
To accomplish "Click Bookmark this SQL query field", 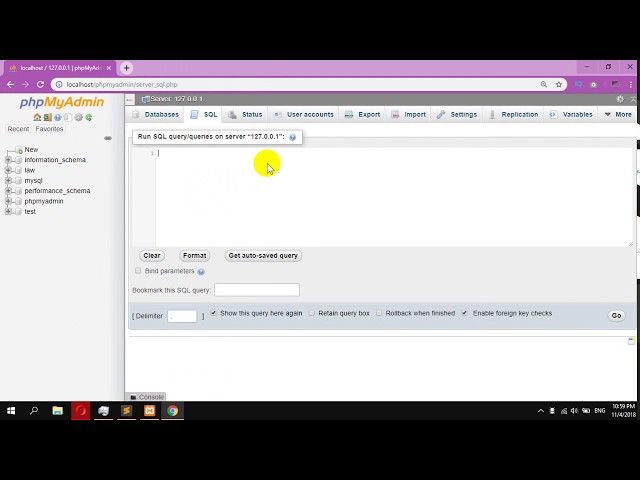I will click(257, 290).
